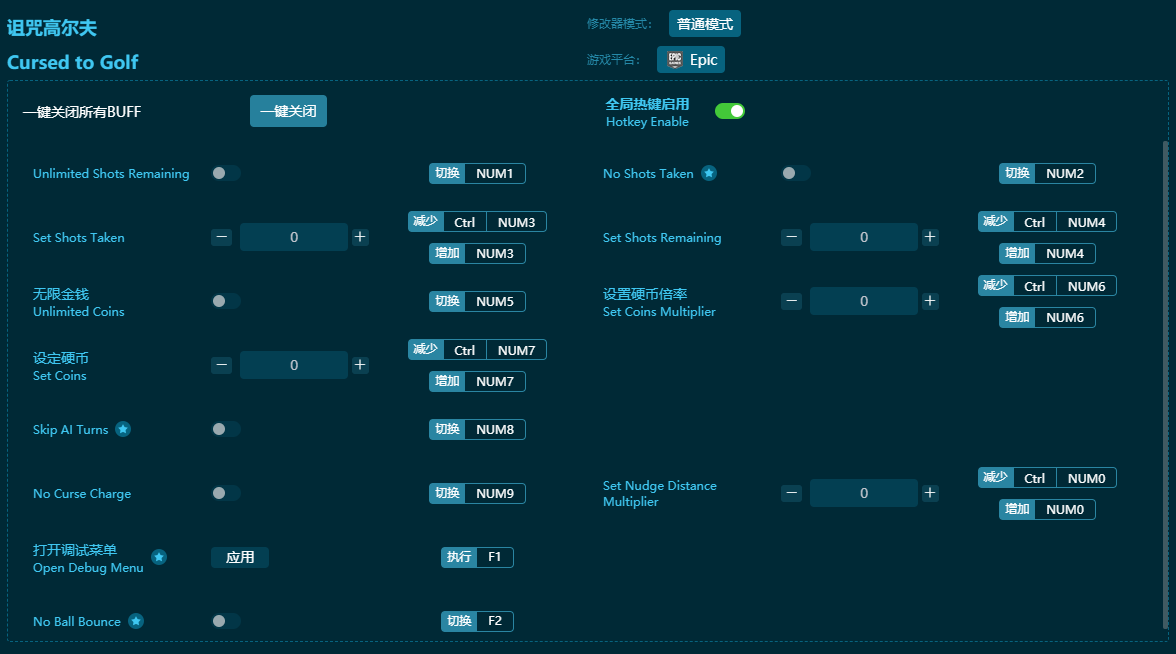The image size is (1176, 654).
Task: Enable Unlimited Shots Remaining toggle
Action: [x=226, y=173]
